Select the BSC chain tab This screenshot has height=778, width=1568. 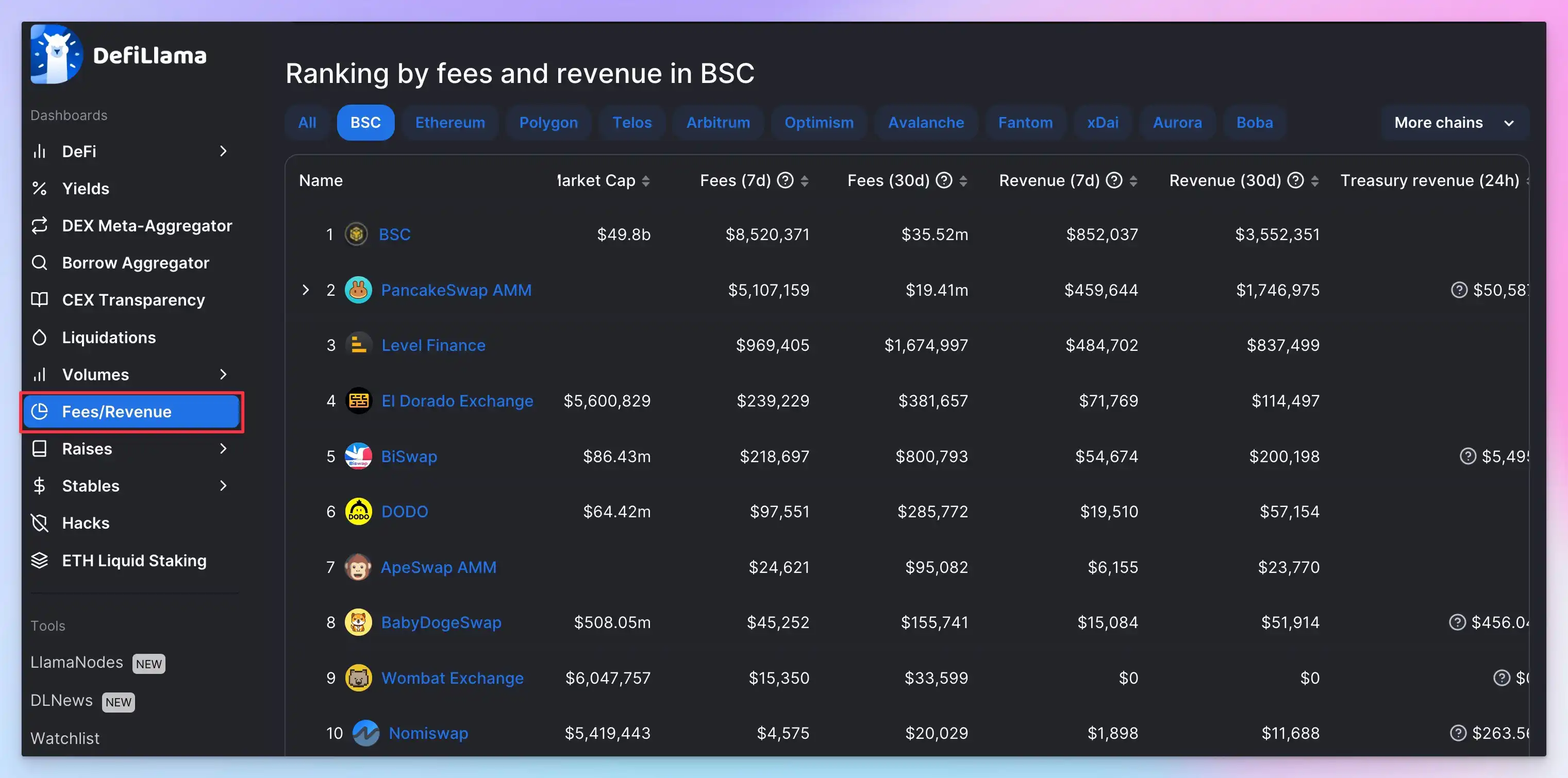pyautogui.click(x=365, y=122)
